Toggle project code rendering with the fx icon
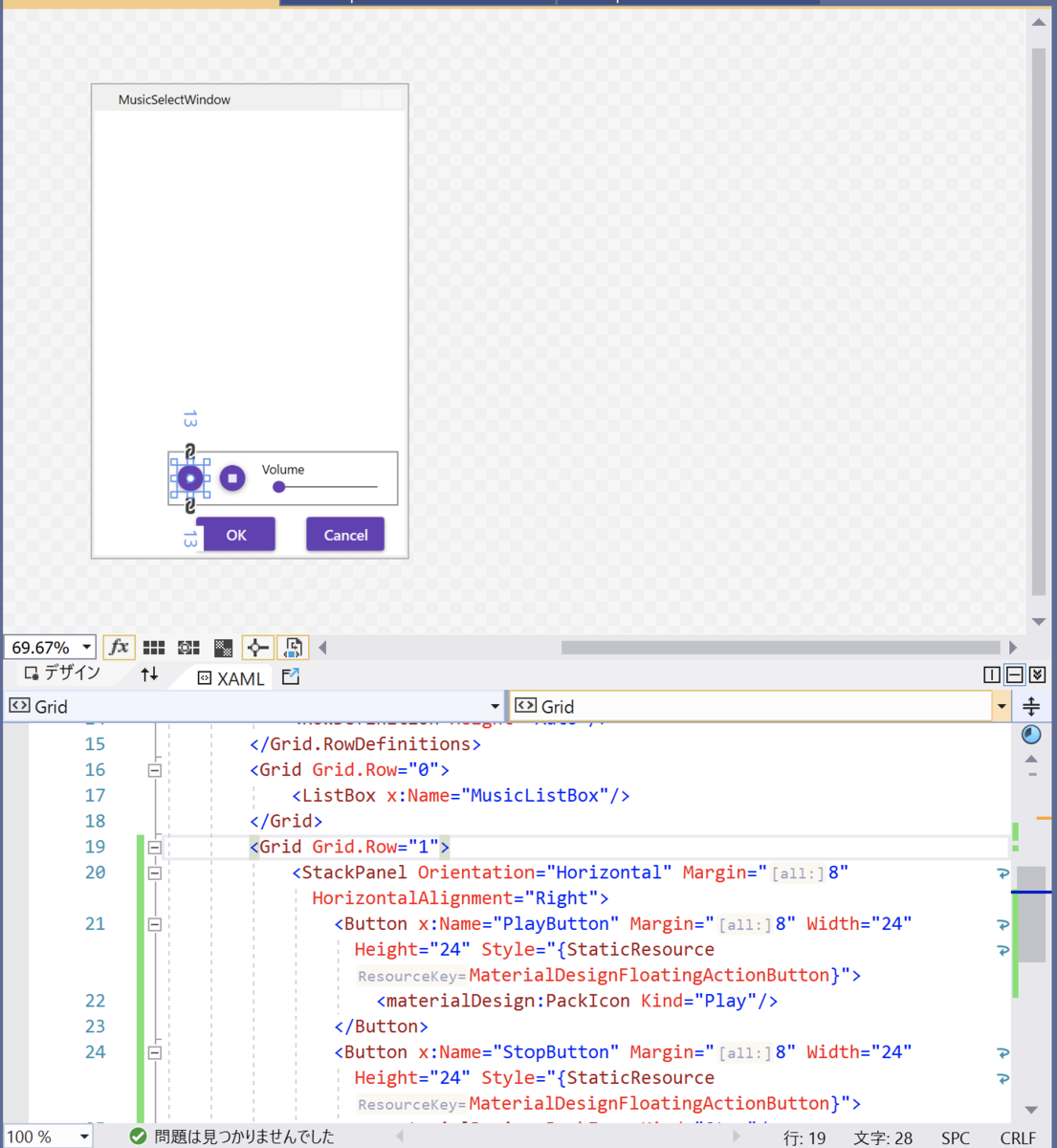 120,648
